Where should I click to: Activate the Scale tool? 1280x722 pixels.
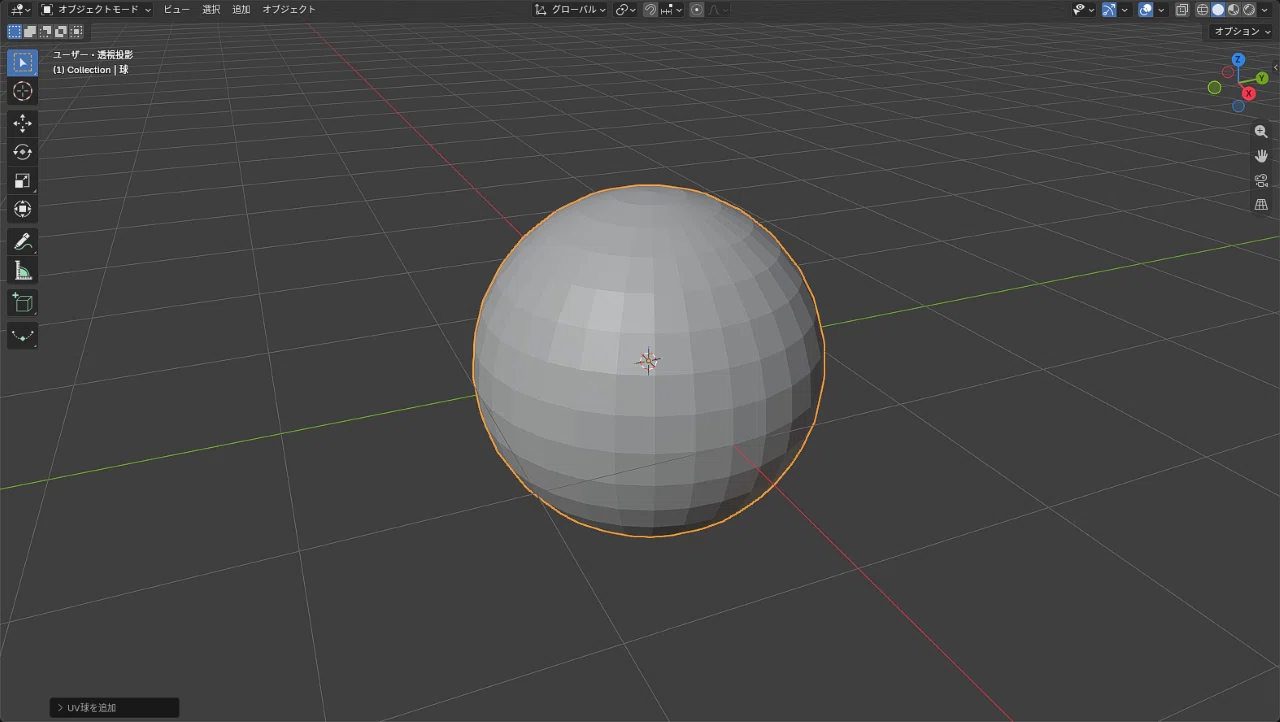[22, 181]
